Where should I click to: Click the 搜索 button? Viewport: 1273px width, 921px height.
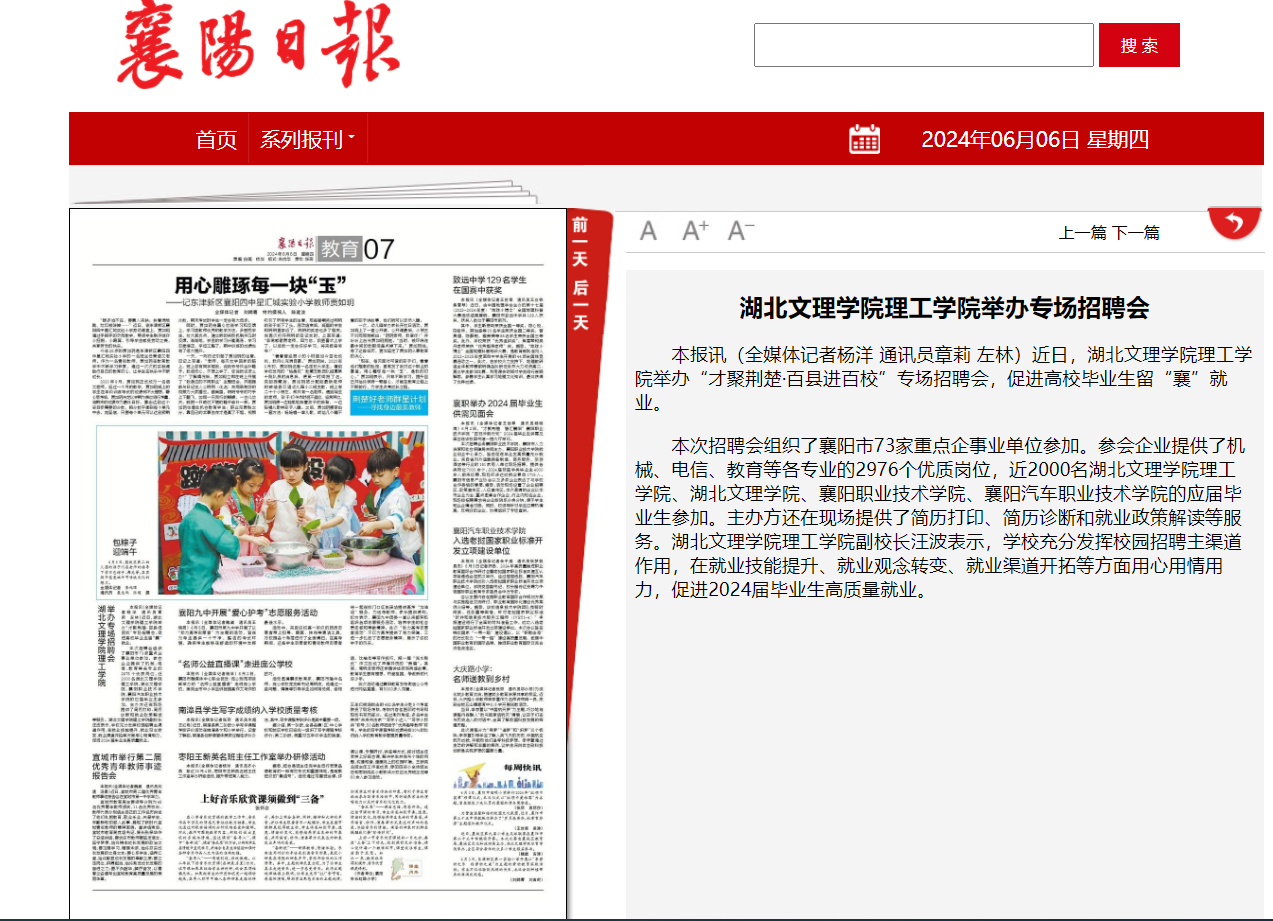[x=1139, y=45]
